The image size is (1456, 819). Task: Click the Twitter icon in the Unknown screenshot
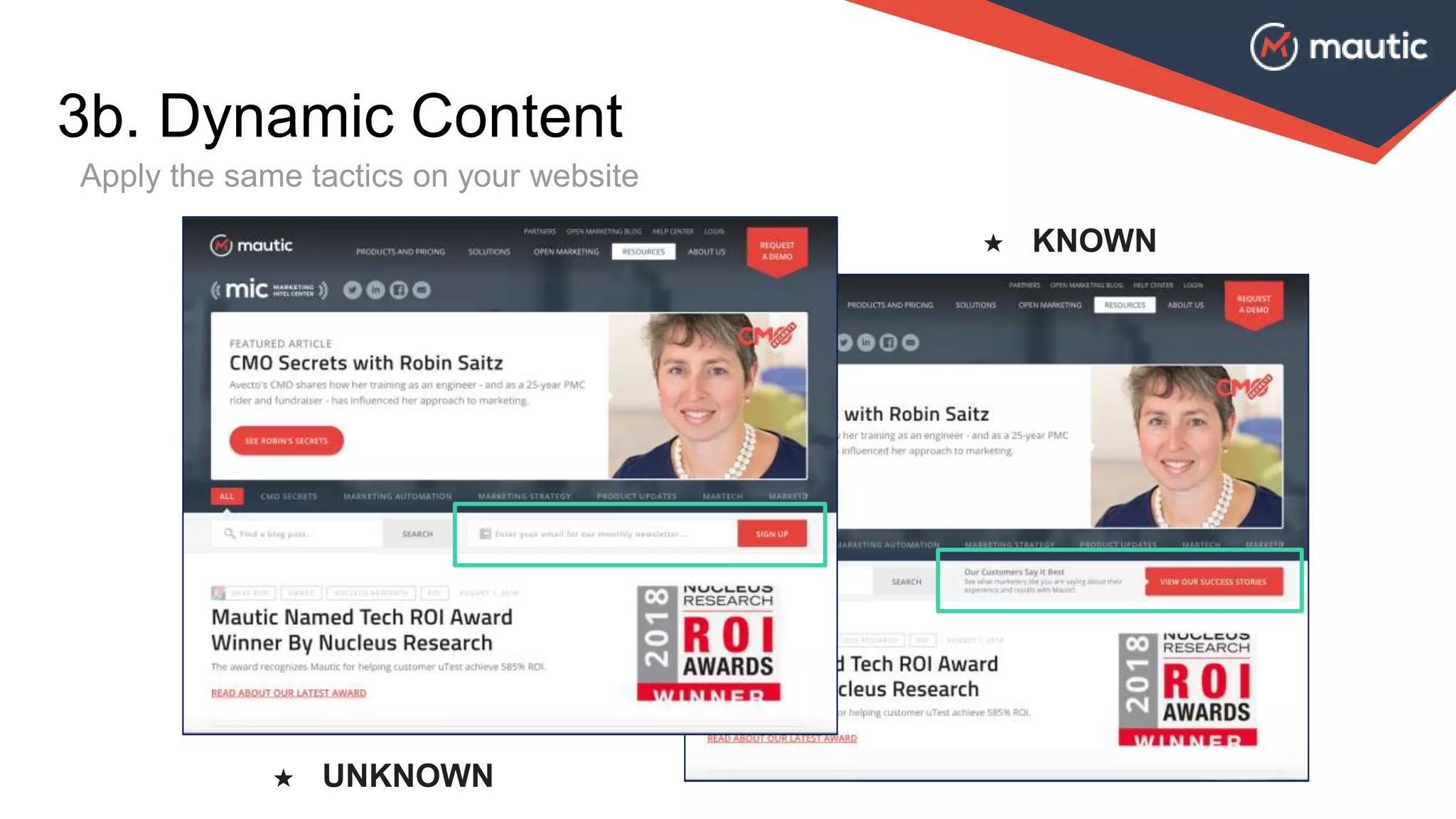pyautogui.click(x=353, y=290)
